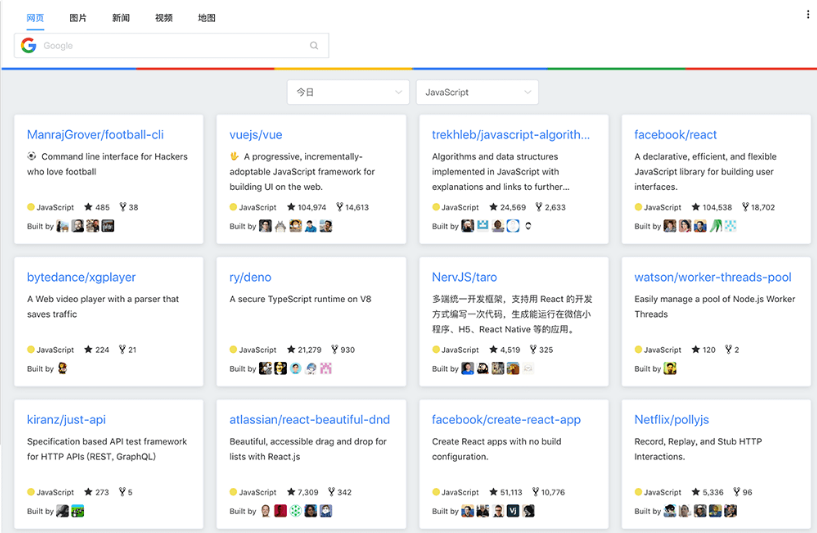Open the atlassian/react-beautiful-dnd repository link
This screenshot has height=533, width=817.
coord(310,419)
